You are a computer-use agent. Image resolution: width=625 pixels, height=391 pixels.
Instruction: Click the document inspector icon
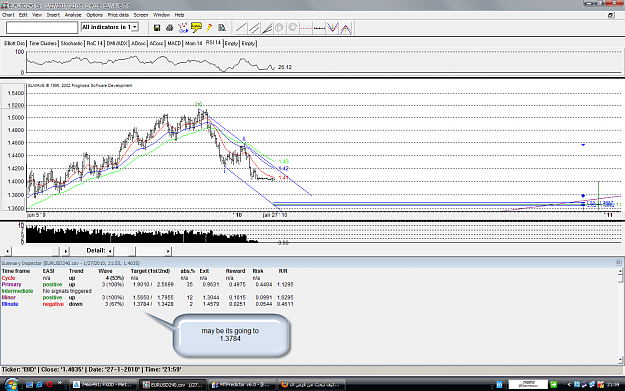(222, 28)
